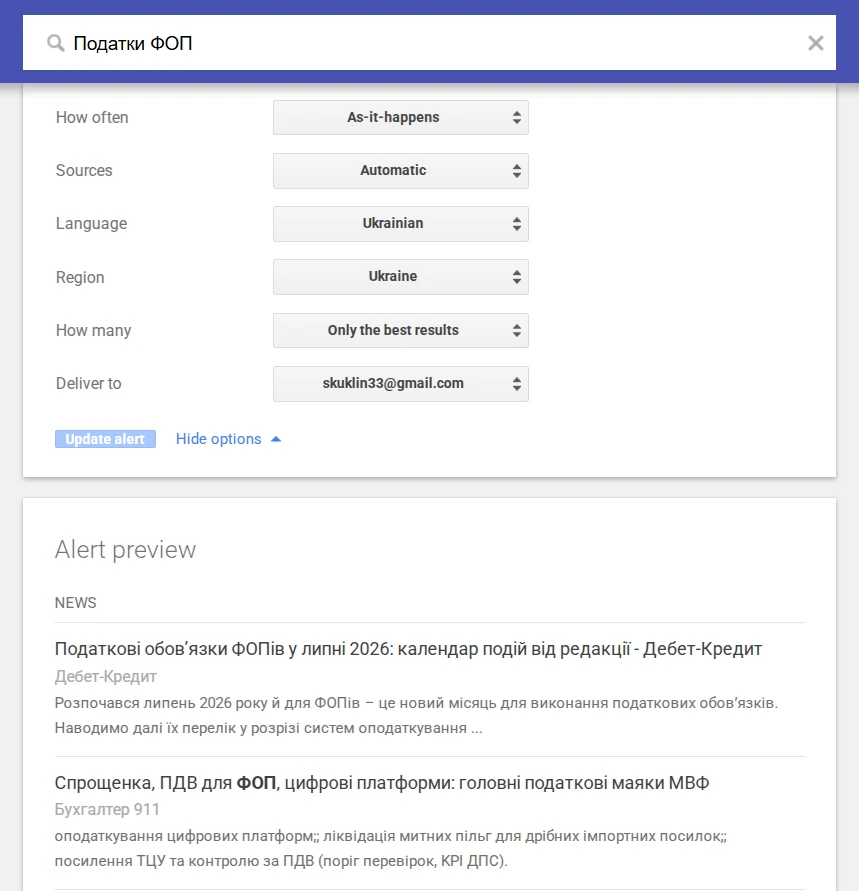This screenshot has width=859, height=891.
Task: Open the Спрощенка, ПДВ для ФОП article
Action: [x=382, y=783]
